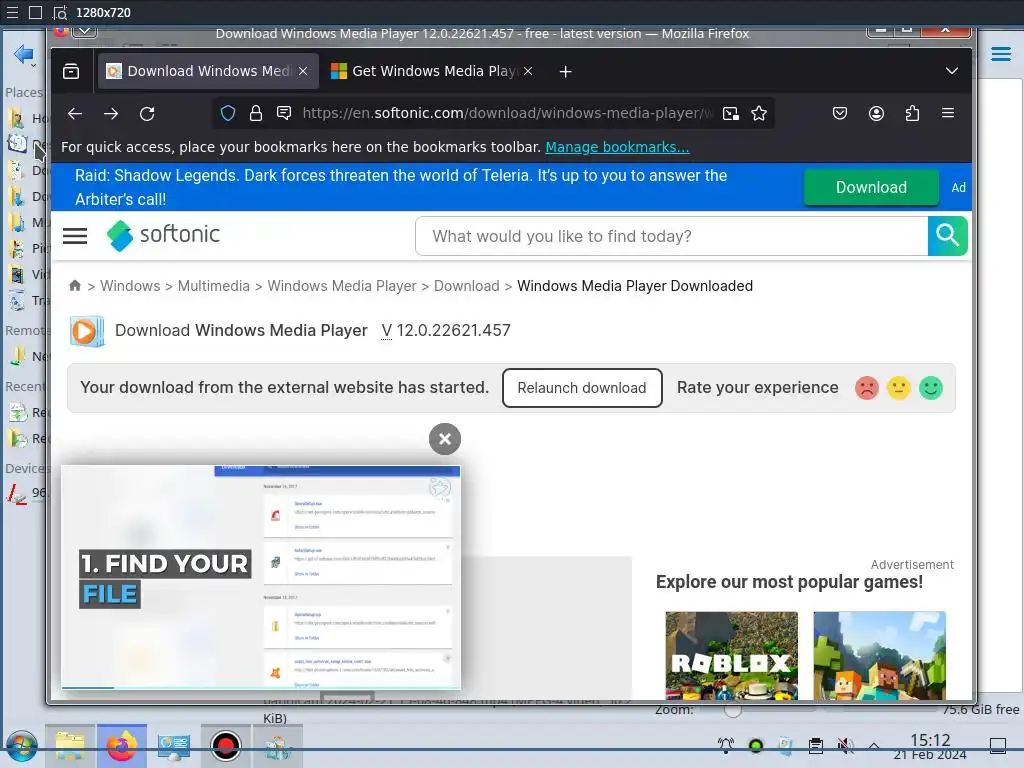Switch to Download Windows Media Player tab
This screenshot has width=1024, height=768.
208,71
